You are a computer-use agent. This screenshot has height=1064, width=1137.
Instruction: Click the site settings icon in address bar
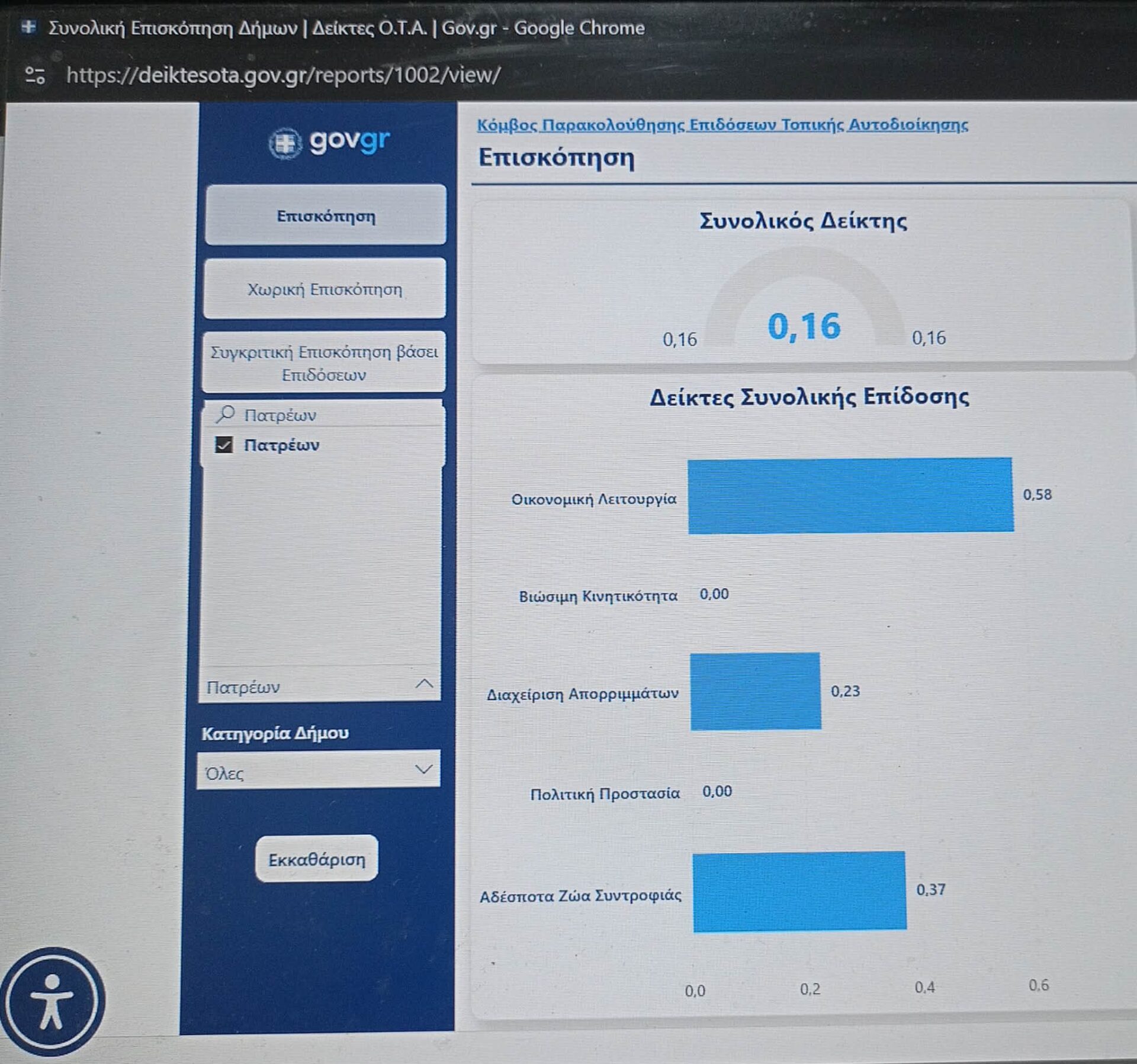pyautogui.click(x=35, y=75)
